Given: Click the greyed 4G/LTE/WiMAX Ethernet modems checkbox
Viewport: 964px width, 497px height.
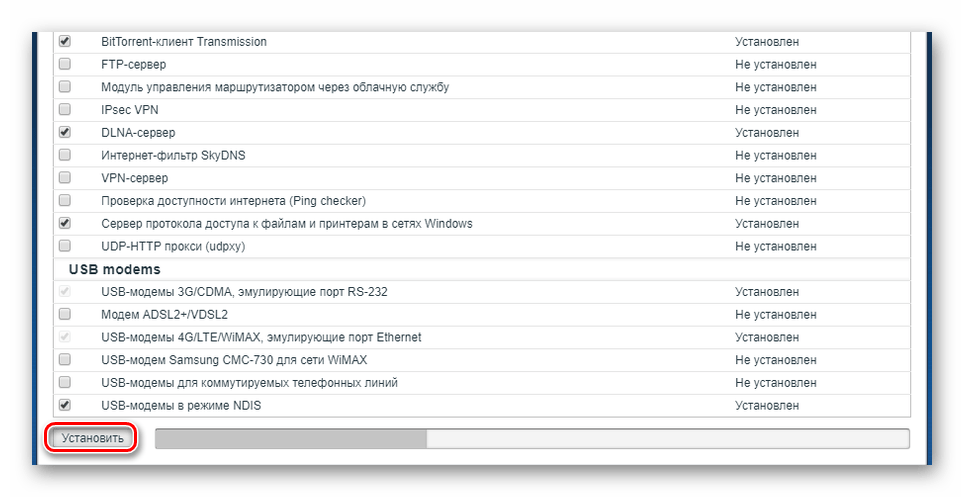Looking at the screenshot, I should pos(65,337).
